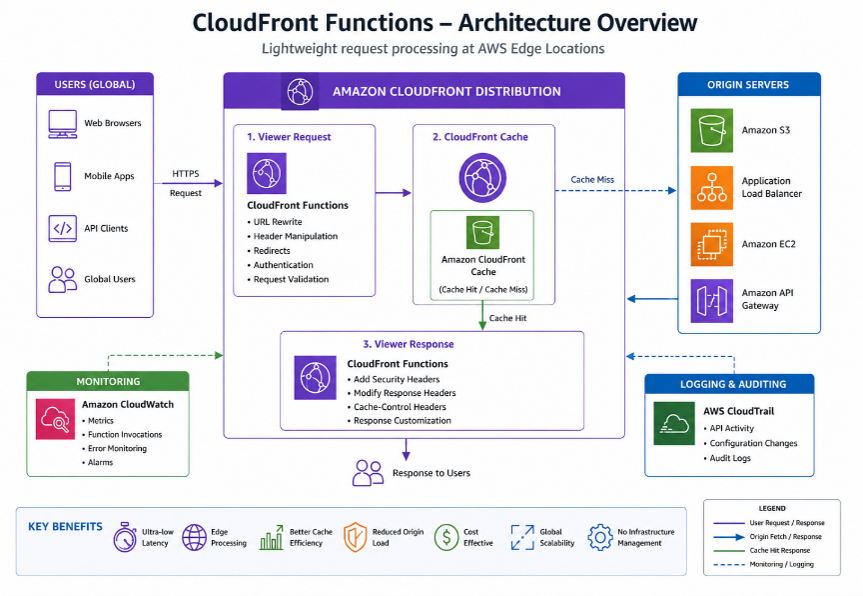Screen dimensions: 863x596
Task: Click the Amazon S3 bucket icon
Action: (x=712, y=130)
